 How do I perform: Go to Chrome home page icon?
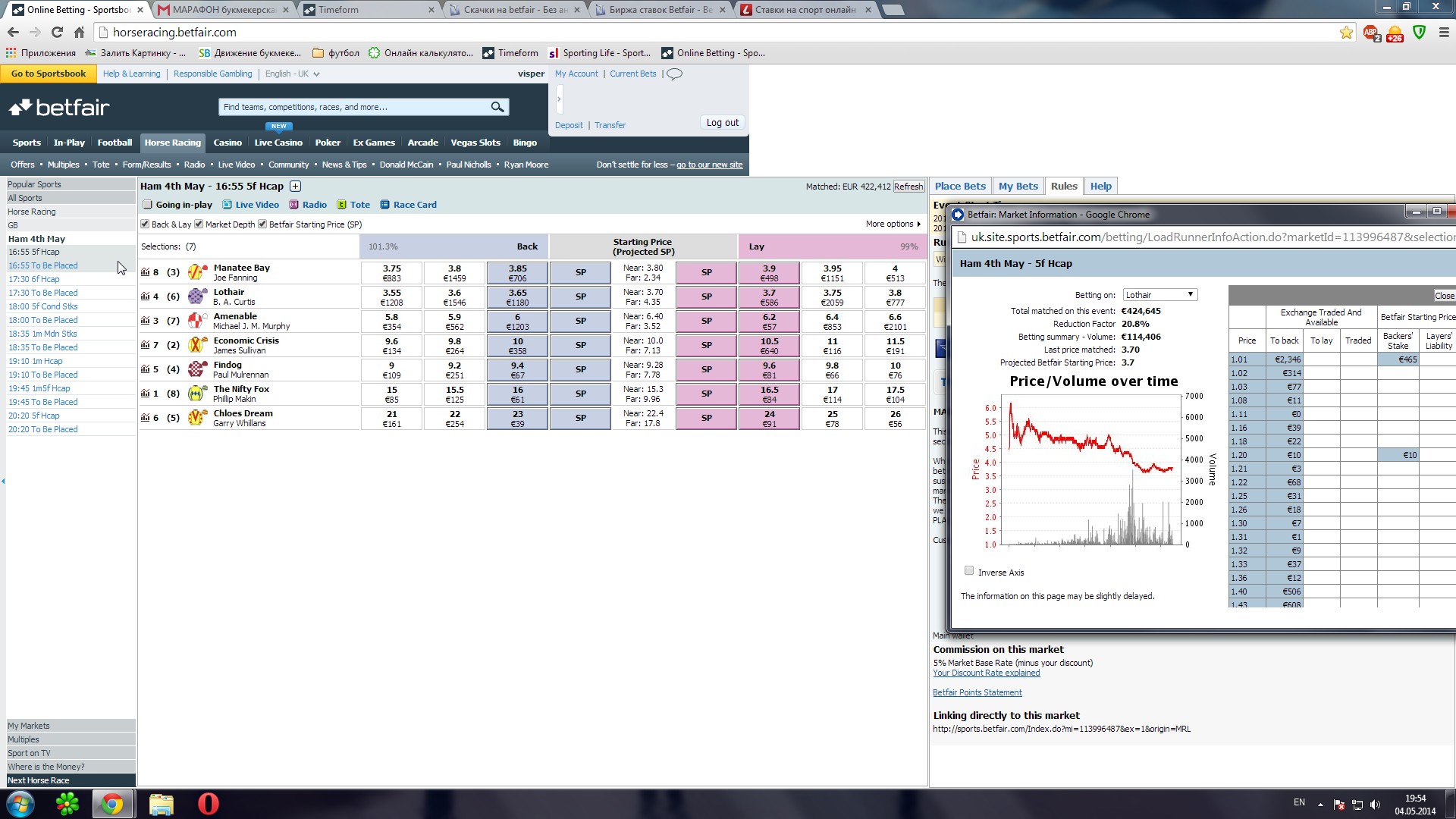79,32
